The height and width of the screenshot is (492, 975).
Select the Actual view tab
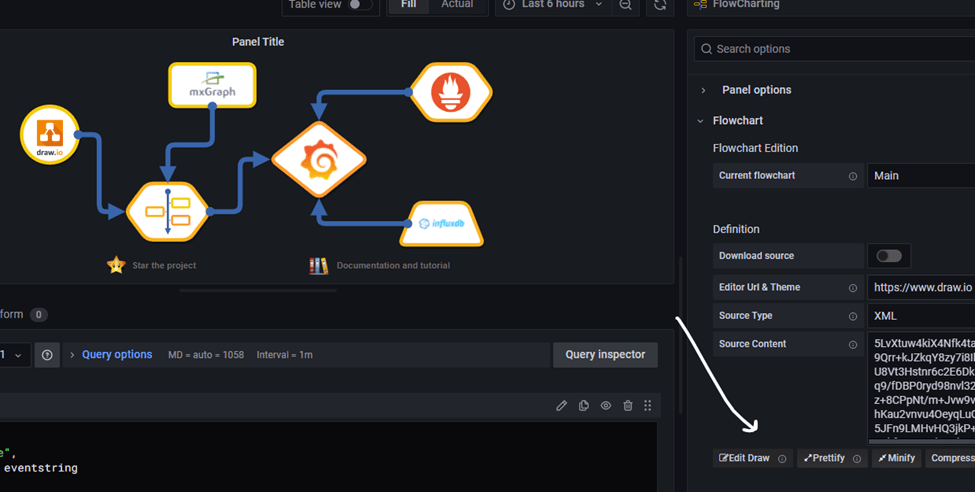(x=457, y=5)
